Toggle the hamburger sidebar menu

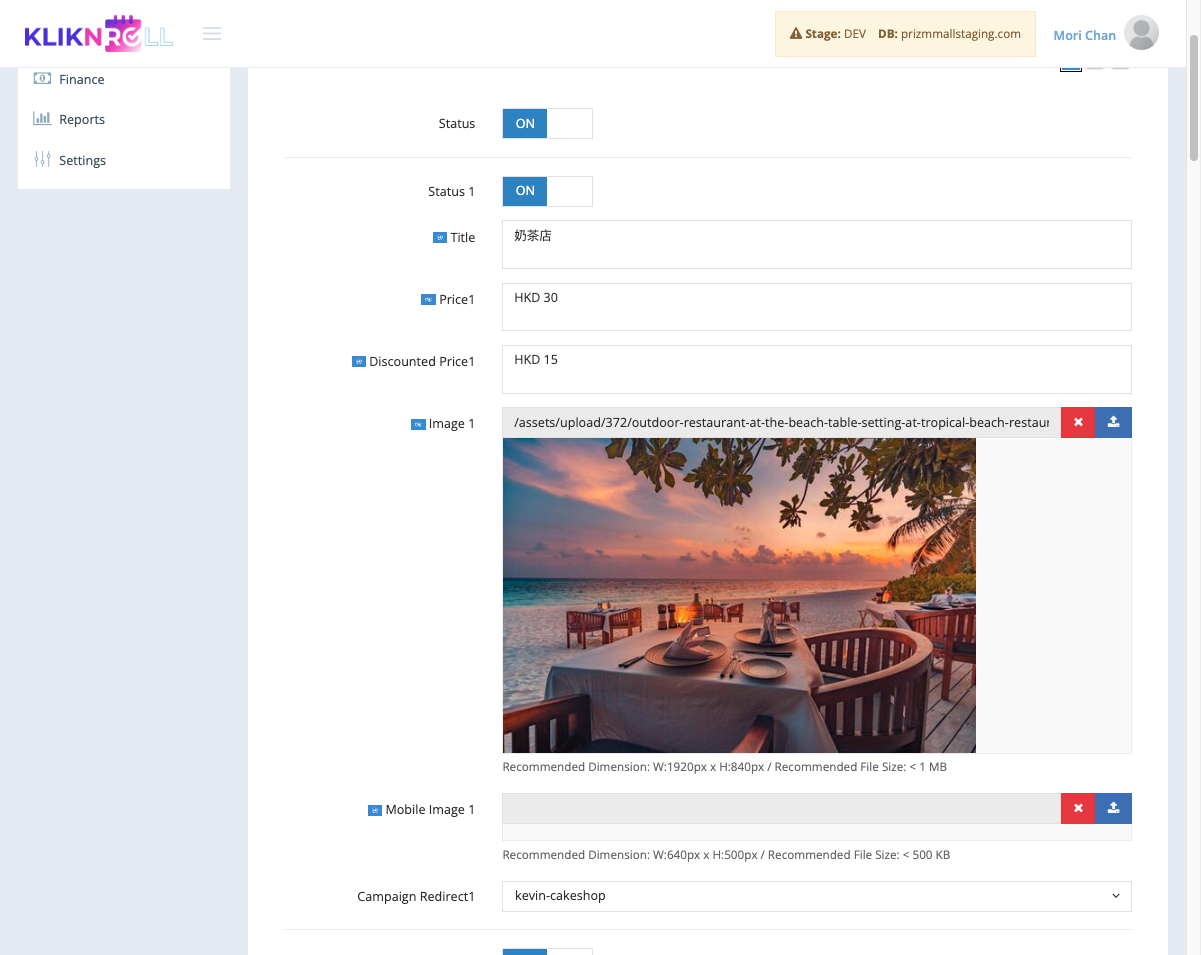[212, 34]
